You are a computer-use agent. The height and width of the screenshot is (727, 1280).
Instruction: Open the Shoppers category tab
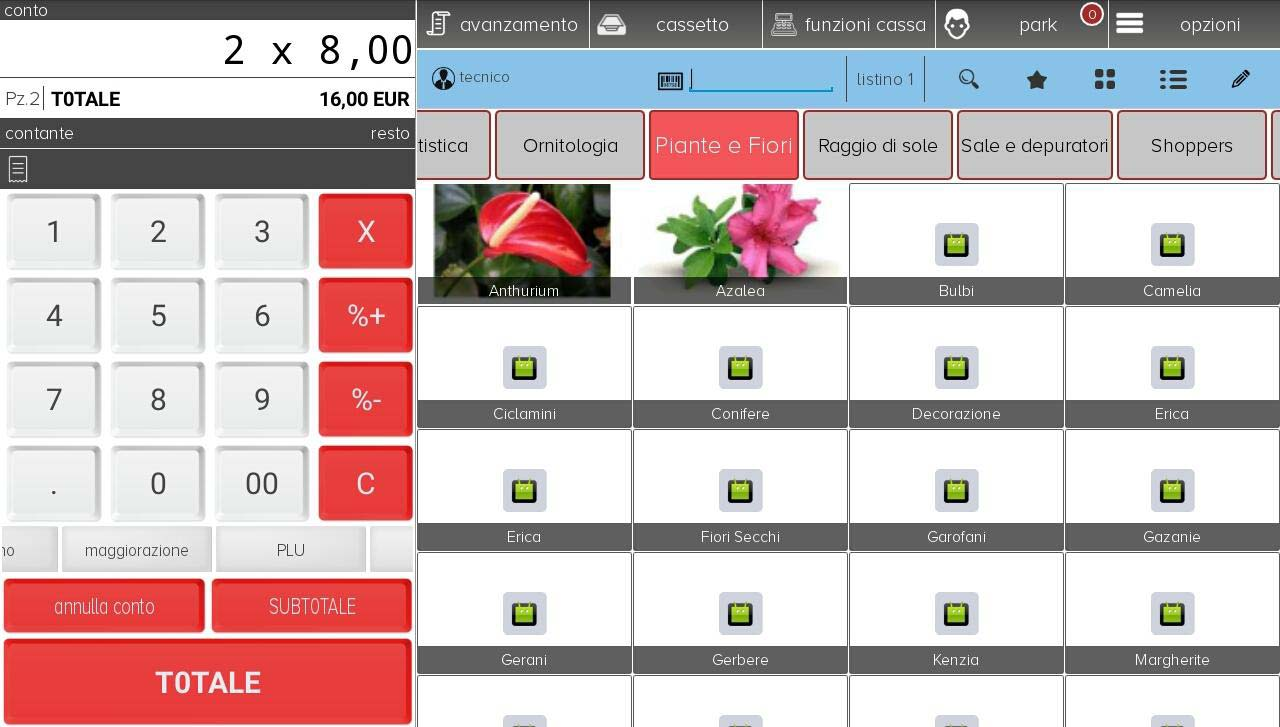[1192, 145]
